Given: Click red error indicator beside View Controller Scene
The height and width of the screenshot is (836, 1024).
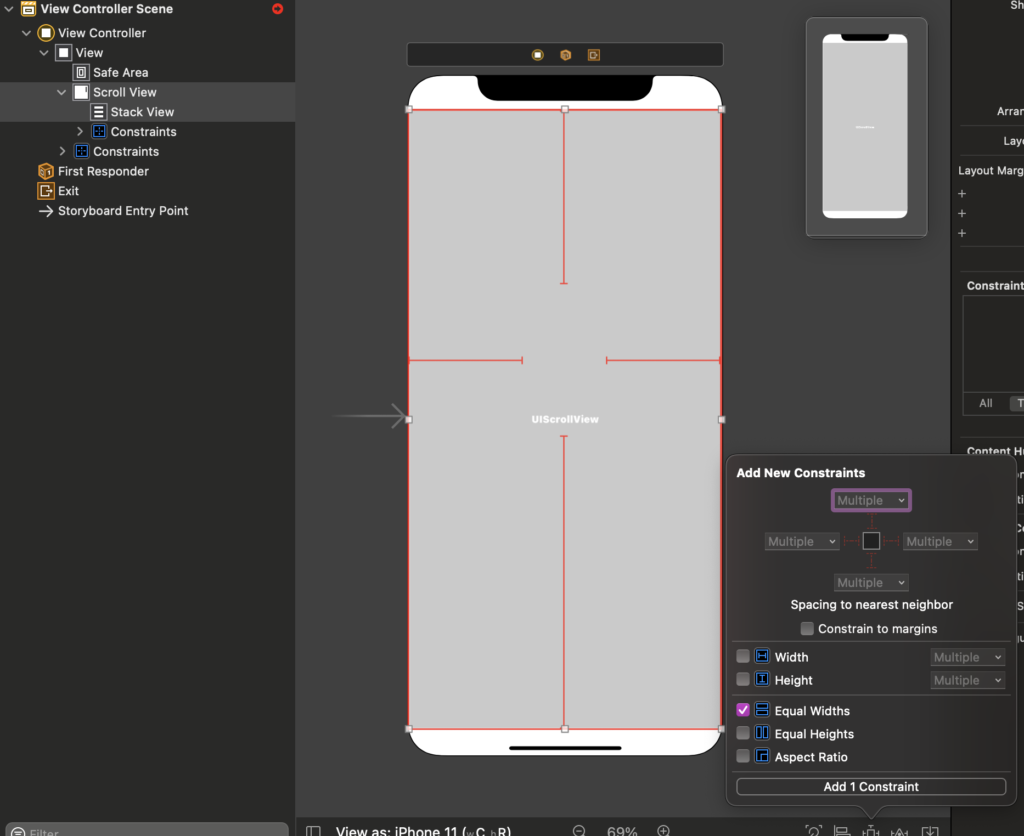Looking at the screenshot, I should tap(278, 8).
